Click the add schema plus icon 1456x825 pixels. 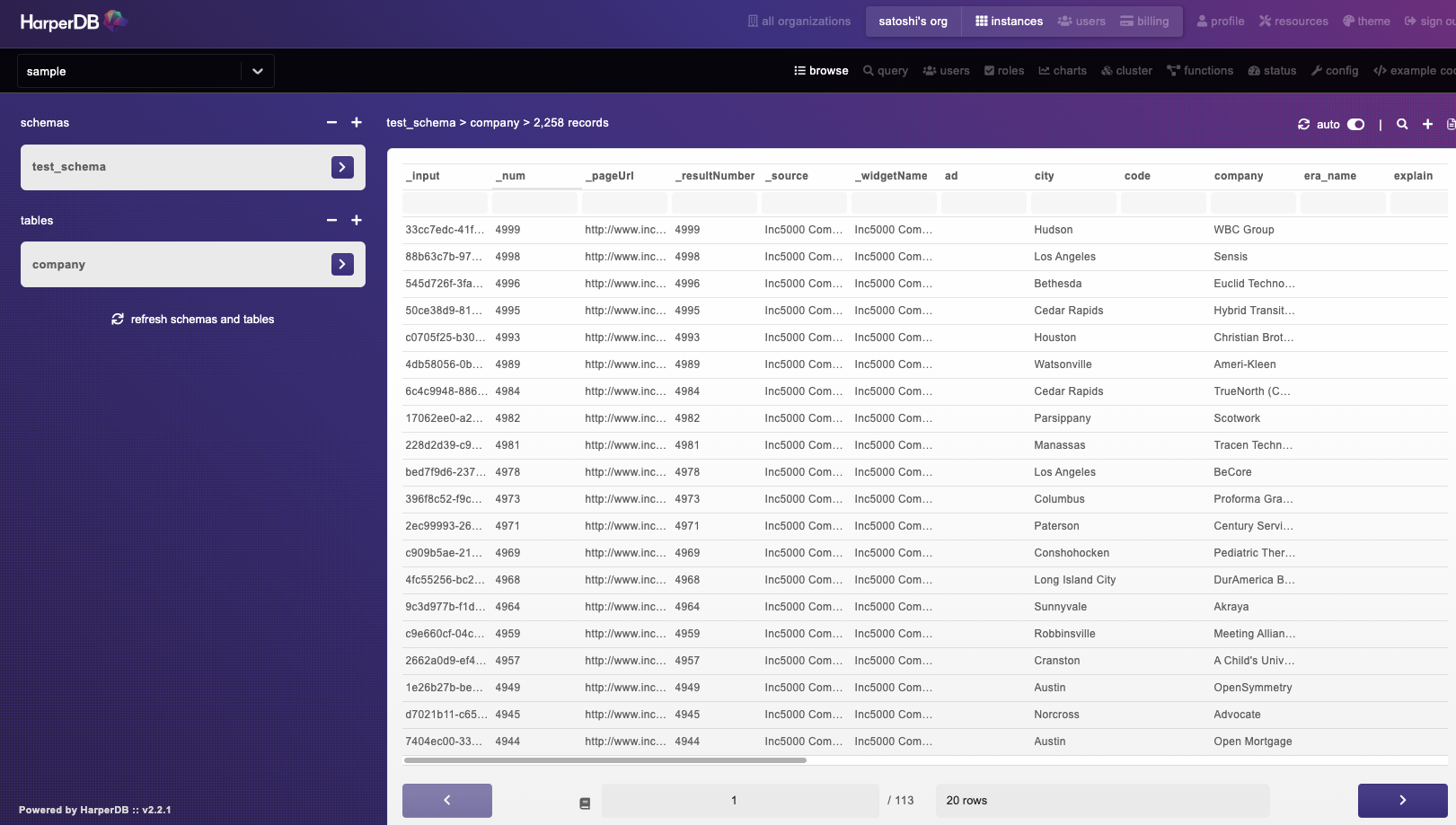357,123
